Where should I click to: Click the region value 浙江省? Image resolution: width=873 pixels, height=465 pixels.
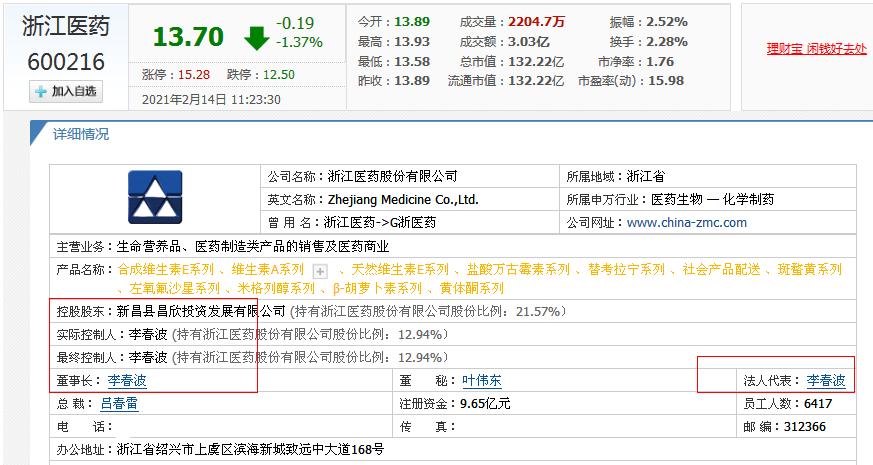click(646, 177)
